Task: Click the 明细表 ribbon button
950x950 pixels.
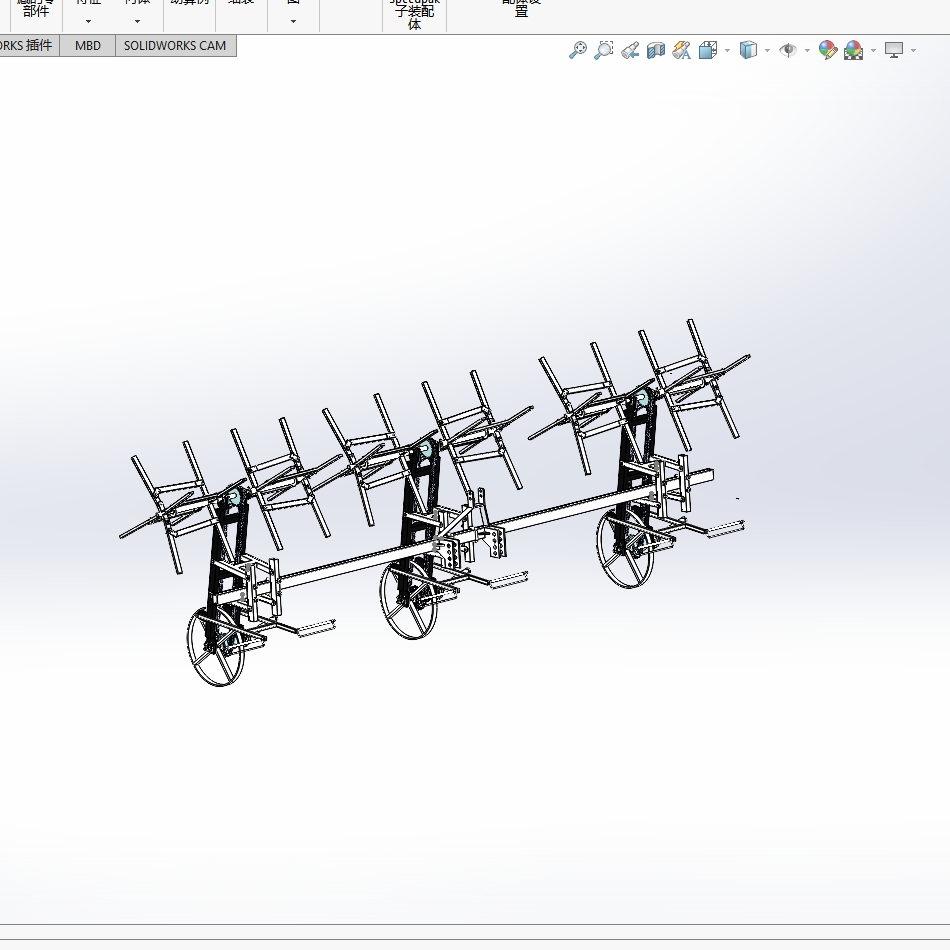Action: [241, 5]
